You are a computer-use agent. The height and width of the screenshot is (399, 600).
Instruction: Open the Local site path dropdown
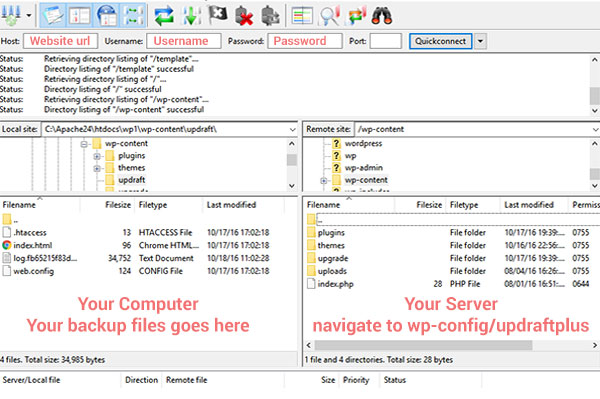(x=292, y=130)
